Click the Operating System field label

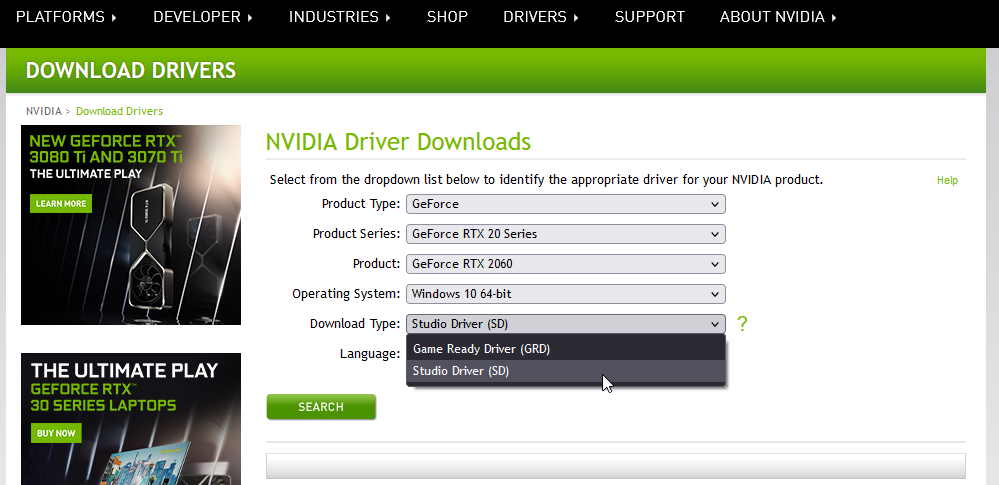tap(346, 294)
